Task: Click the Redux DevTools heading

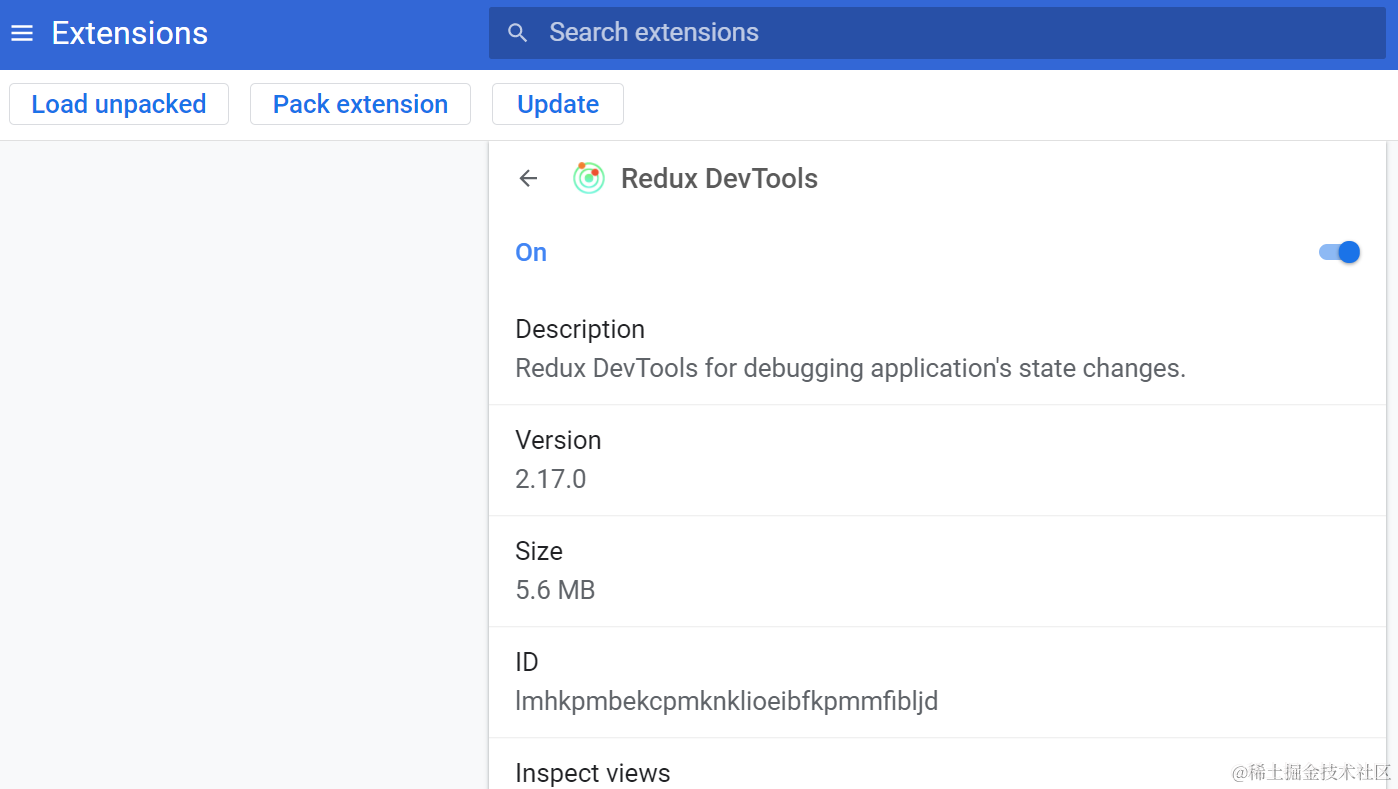Action: click(x=719, y=179)
